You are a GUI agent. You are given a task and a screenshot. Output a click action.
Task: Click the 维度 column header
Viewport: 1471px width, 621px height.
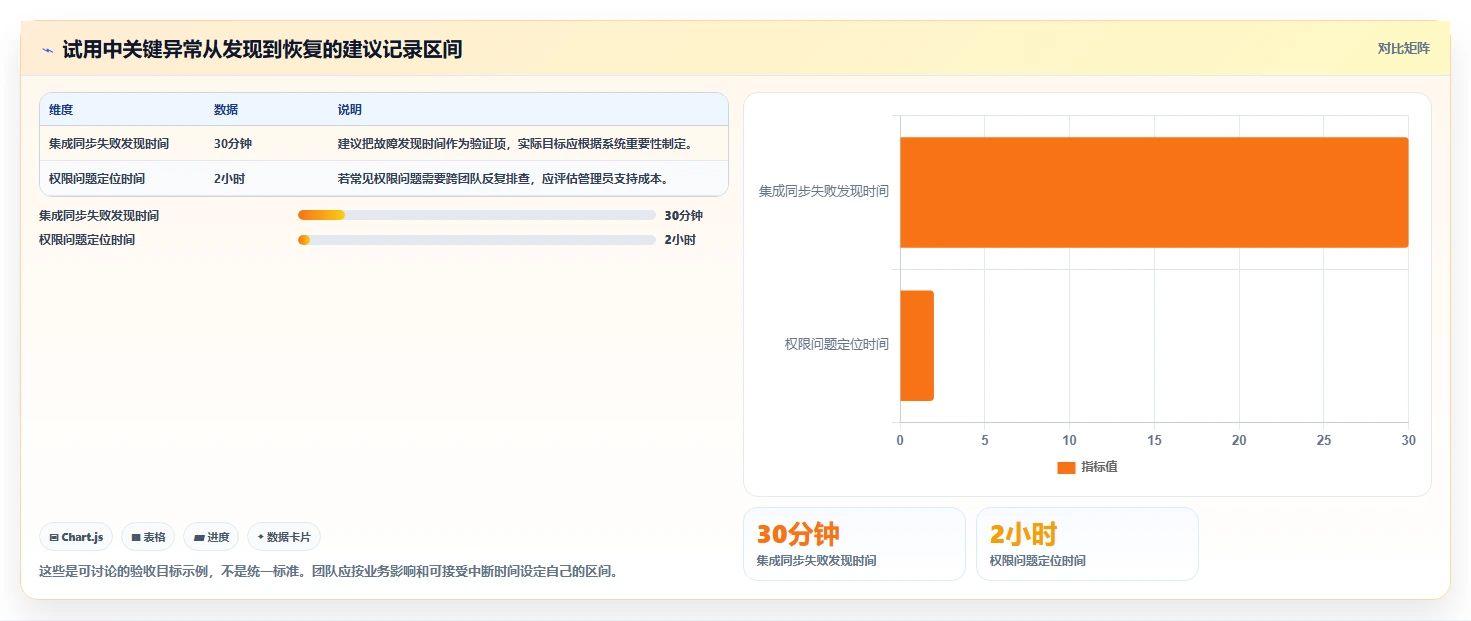(x=61, y=109)
